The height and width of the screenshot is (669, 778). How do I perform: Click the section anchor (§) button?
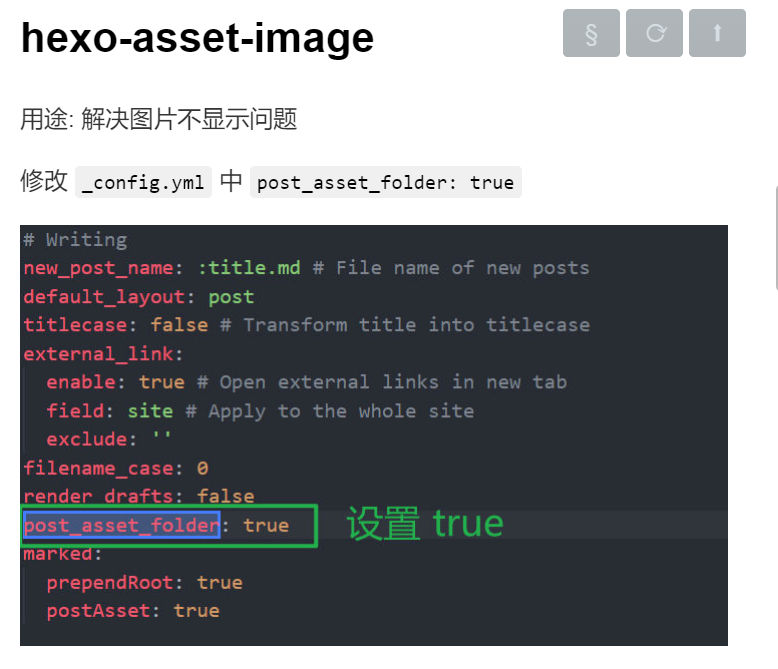(x=591, y=33)
